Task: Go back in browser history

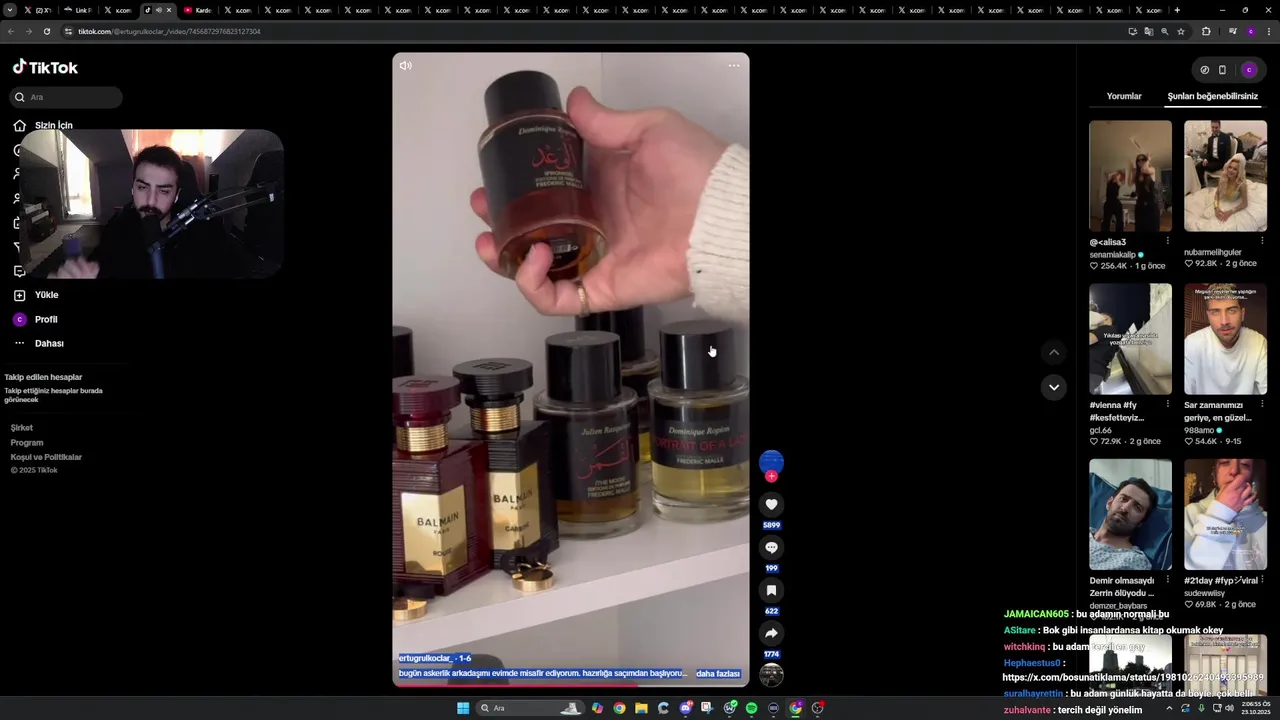Action: pyautogui.click(x=11, y=31)
